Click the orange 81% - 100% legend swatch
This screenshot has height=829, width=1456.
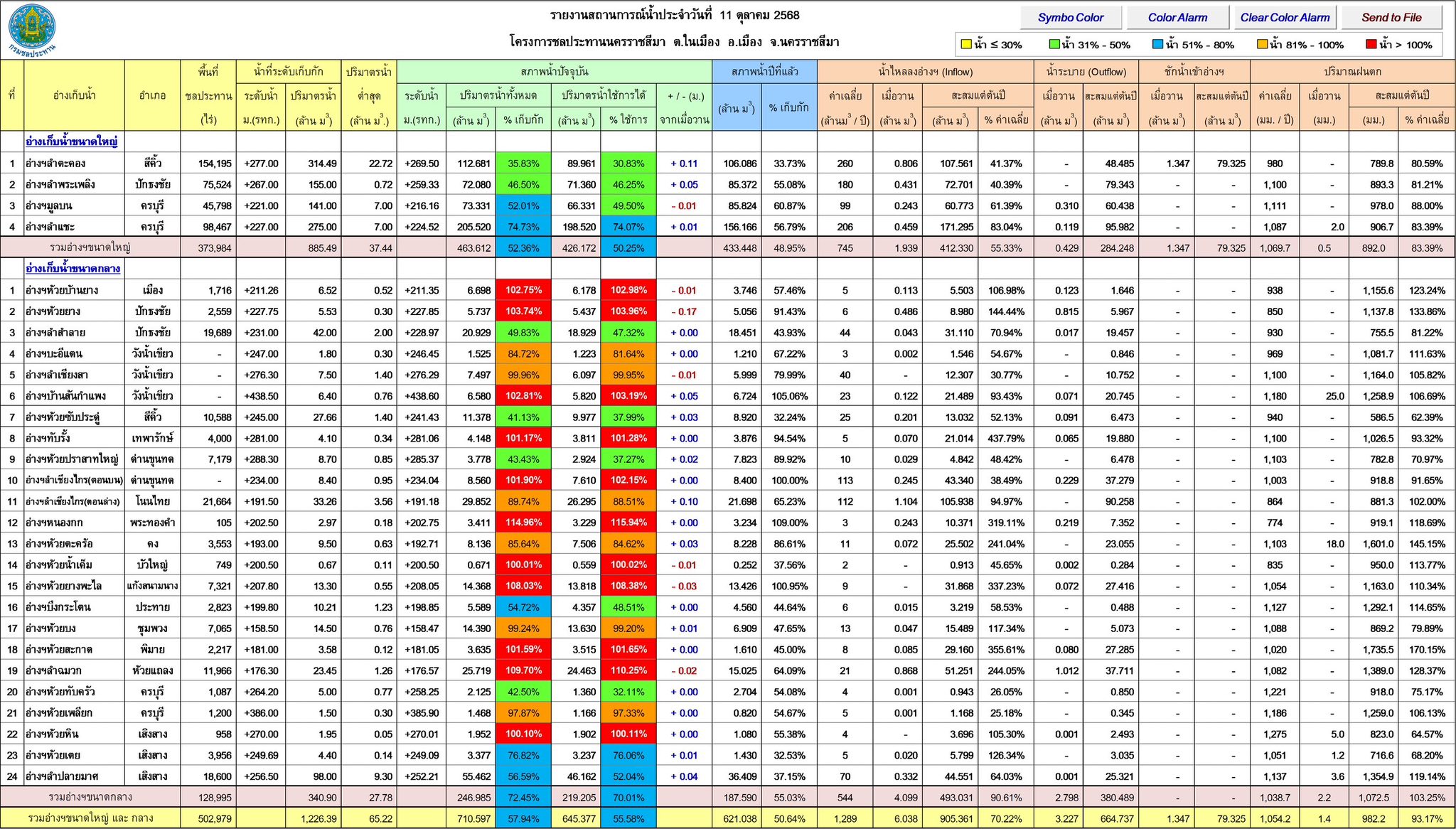point(1262,45)
